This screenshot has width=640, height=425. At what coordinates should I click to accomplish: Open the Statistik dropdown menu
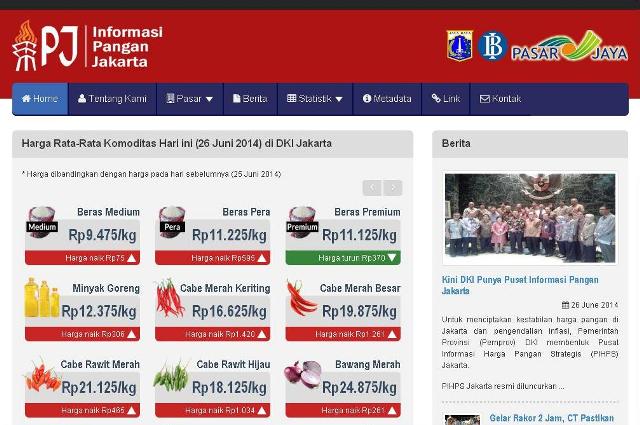[x=314, y=99]
